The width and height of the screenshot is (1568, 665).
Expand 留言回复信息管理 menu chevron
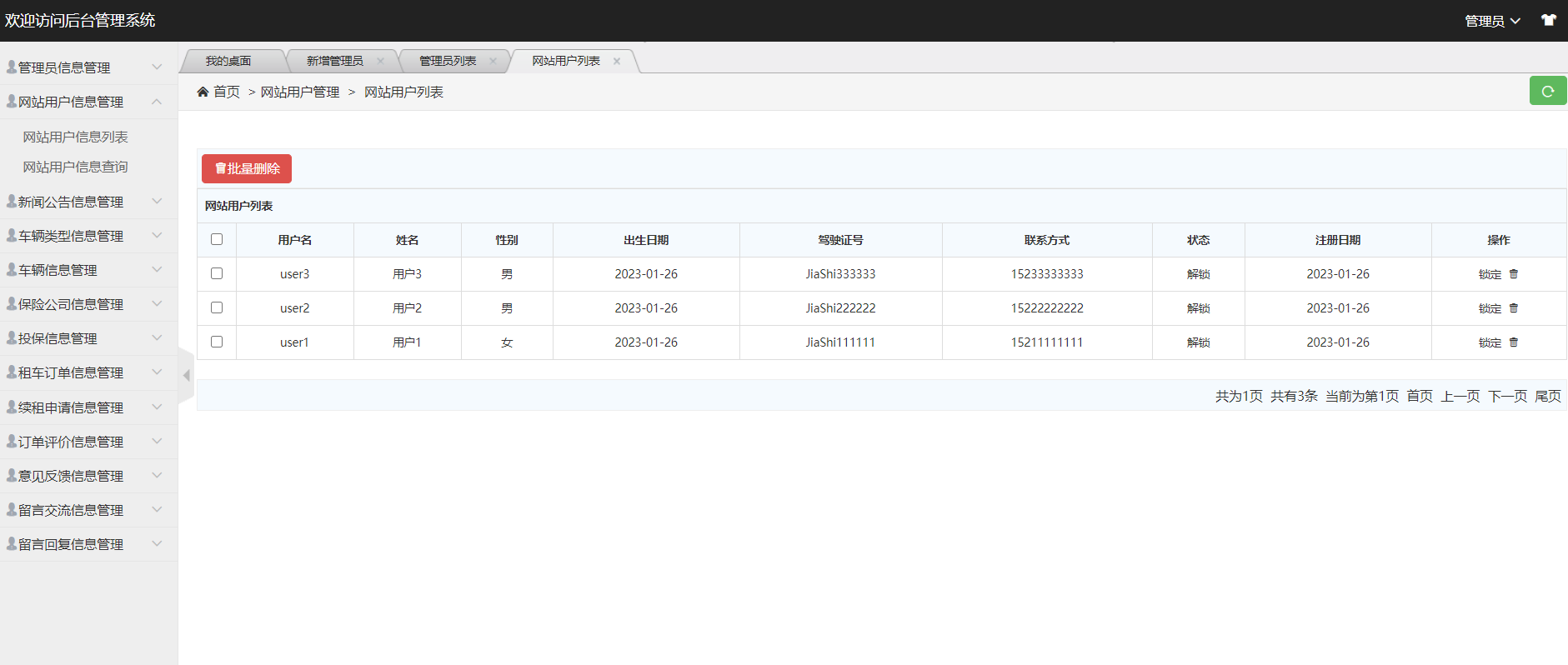157,543
